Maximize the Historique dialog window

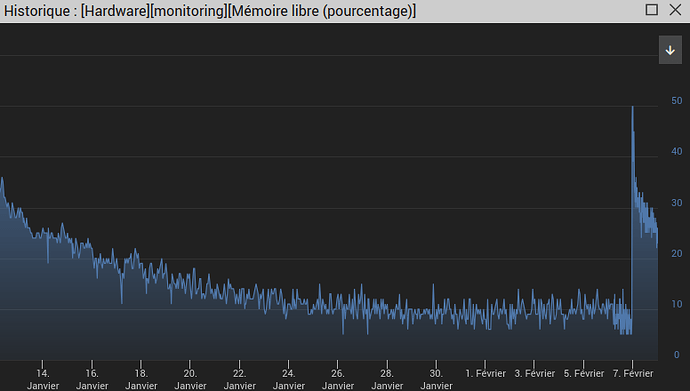pos(651,10)
